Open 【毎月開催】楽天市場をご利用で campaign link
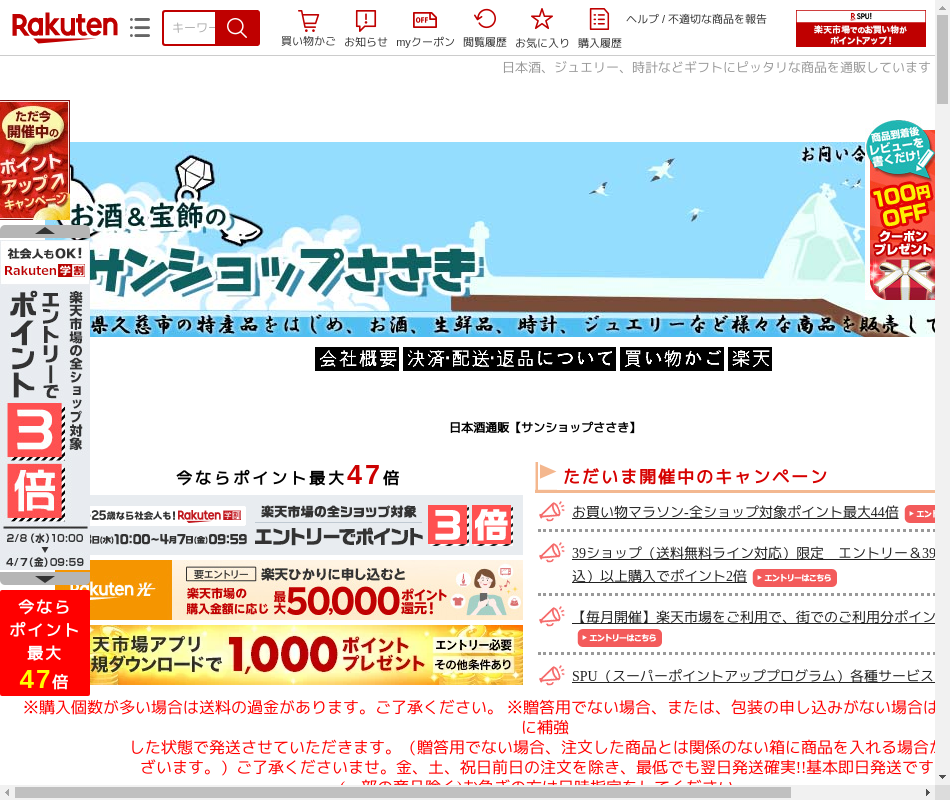The height and width of the screenshot is (800, 950). [753, 617]
